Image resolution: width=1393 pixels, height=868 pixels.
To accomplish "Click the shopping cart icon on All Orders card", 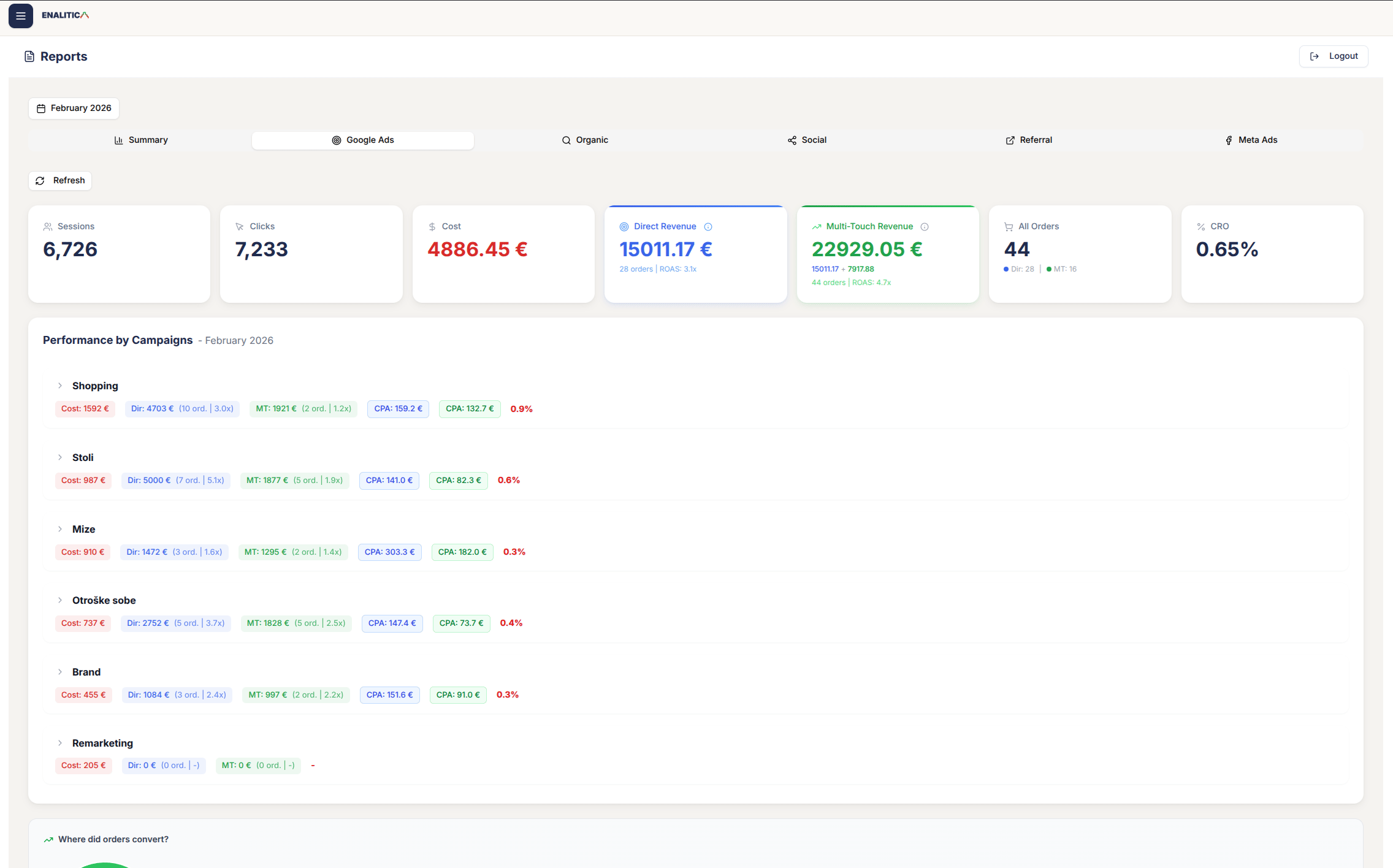I will (x=1009, y=226).
